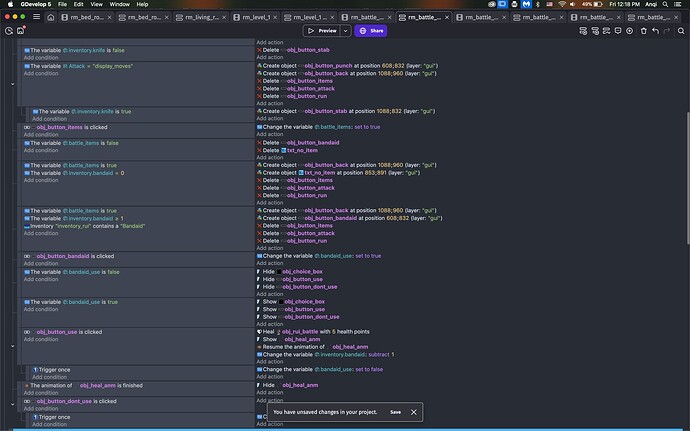Open Spotlight search in menu bar

coord(665,4)
